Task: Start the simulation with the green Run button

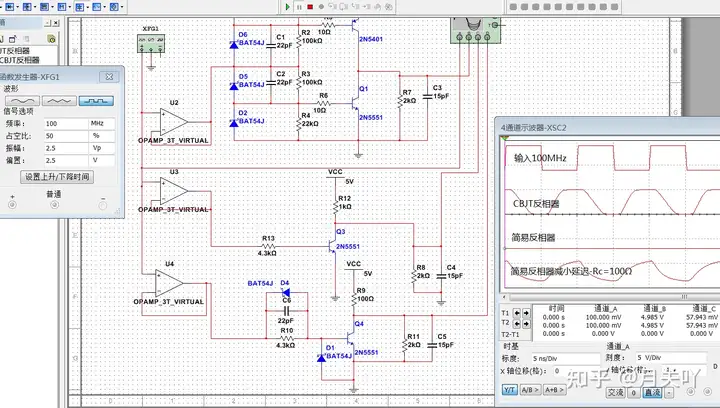Action: tap(287, 7)
